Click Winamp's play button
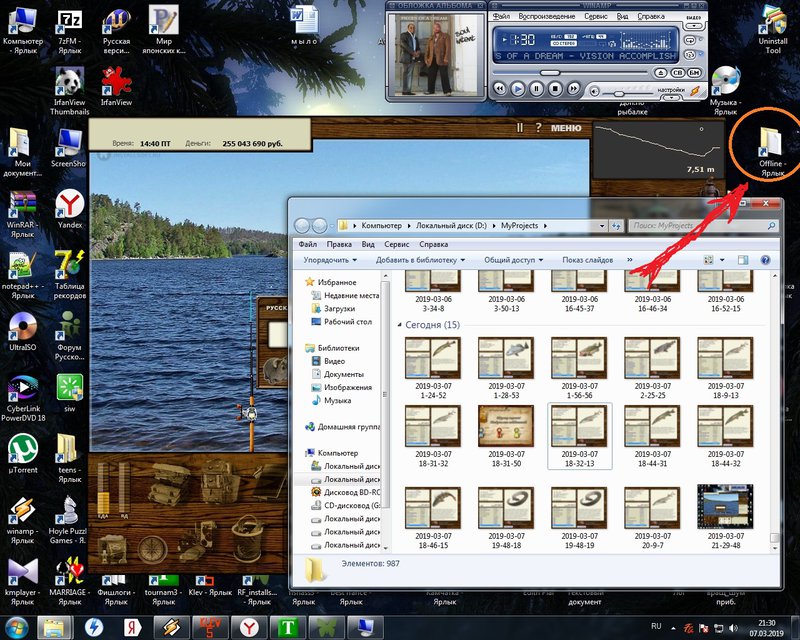800x640 pixels. click(x=518, y=89)
